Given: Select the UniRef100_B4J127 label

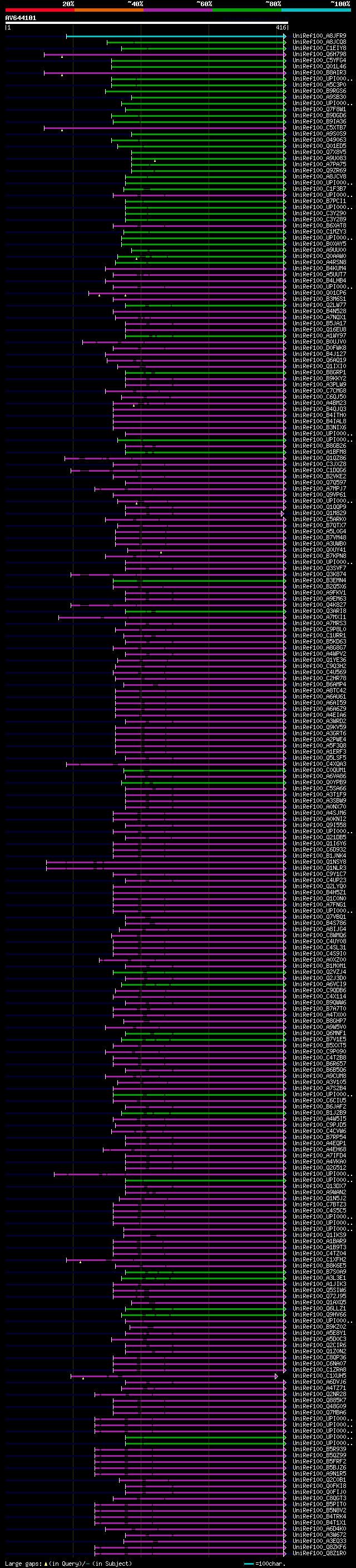Looking at the screenshot, I should pyautogui.click(x=319, y=354).
